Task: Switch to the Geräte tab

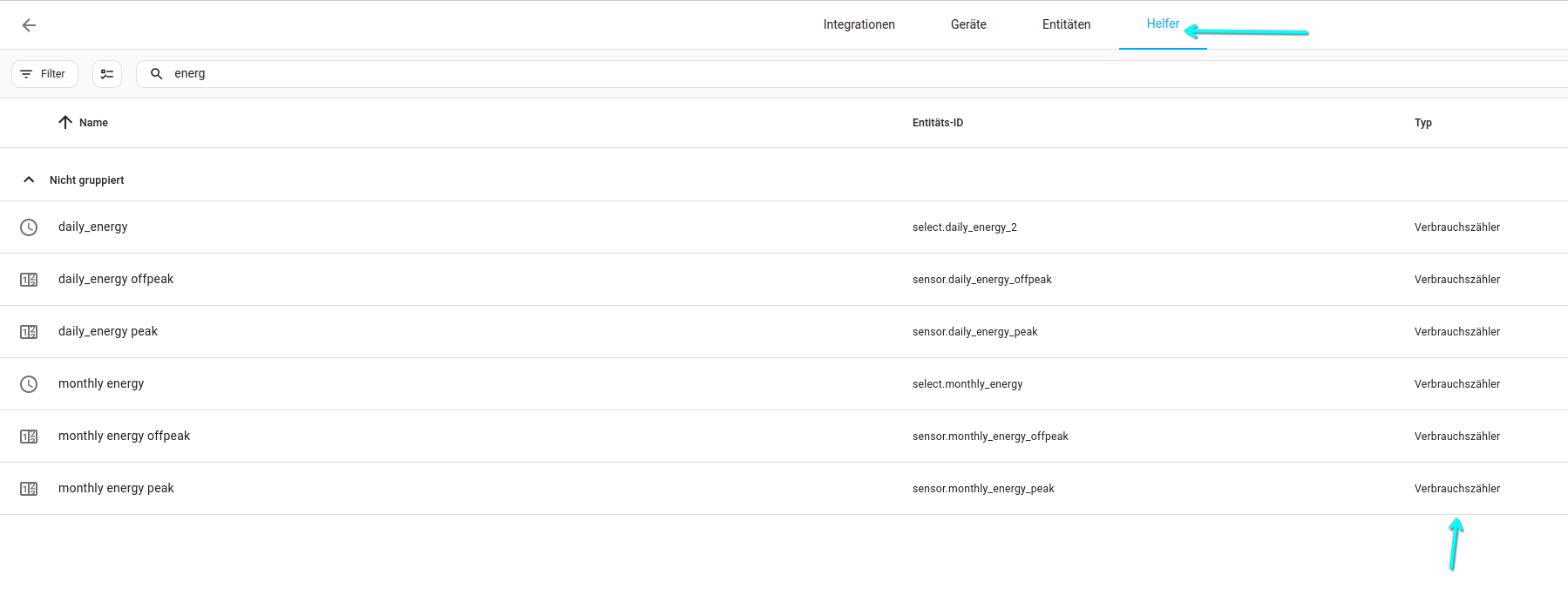Action: (968, 24)
